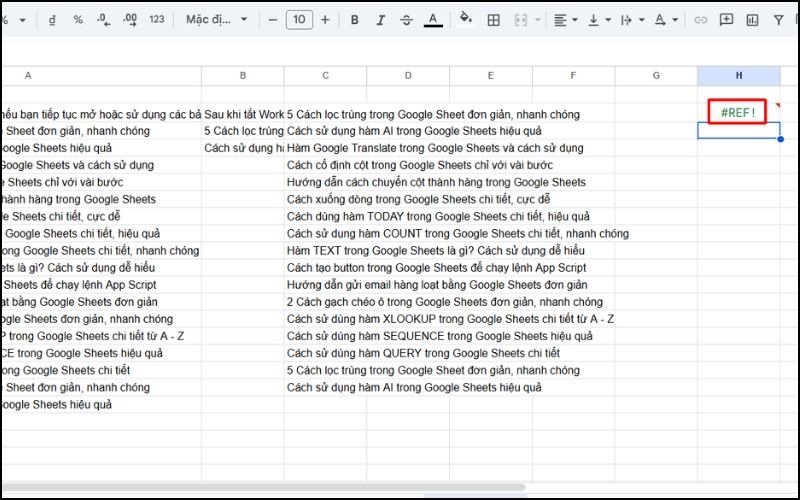Click the increase decimal places icon

coord(129,19)
